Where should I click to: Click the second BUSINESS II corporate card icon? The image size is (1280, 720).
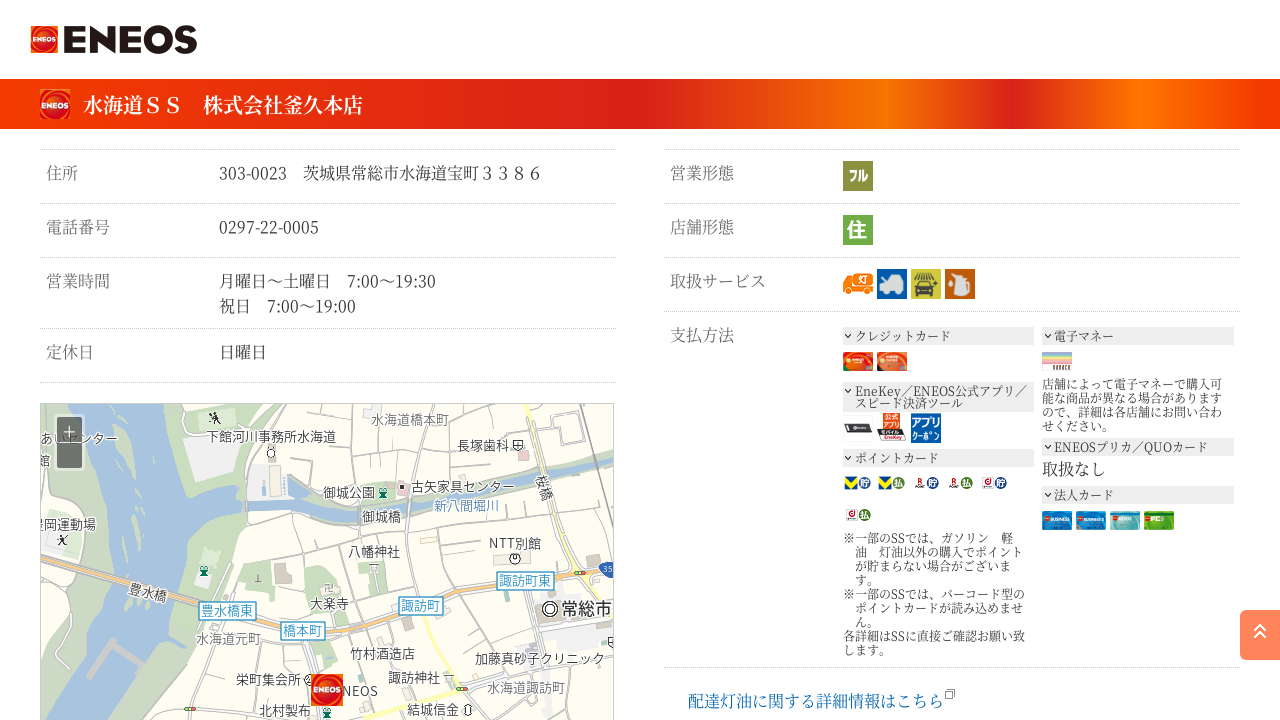click(1091, 521)
